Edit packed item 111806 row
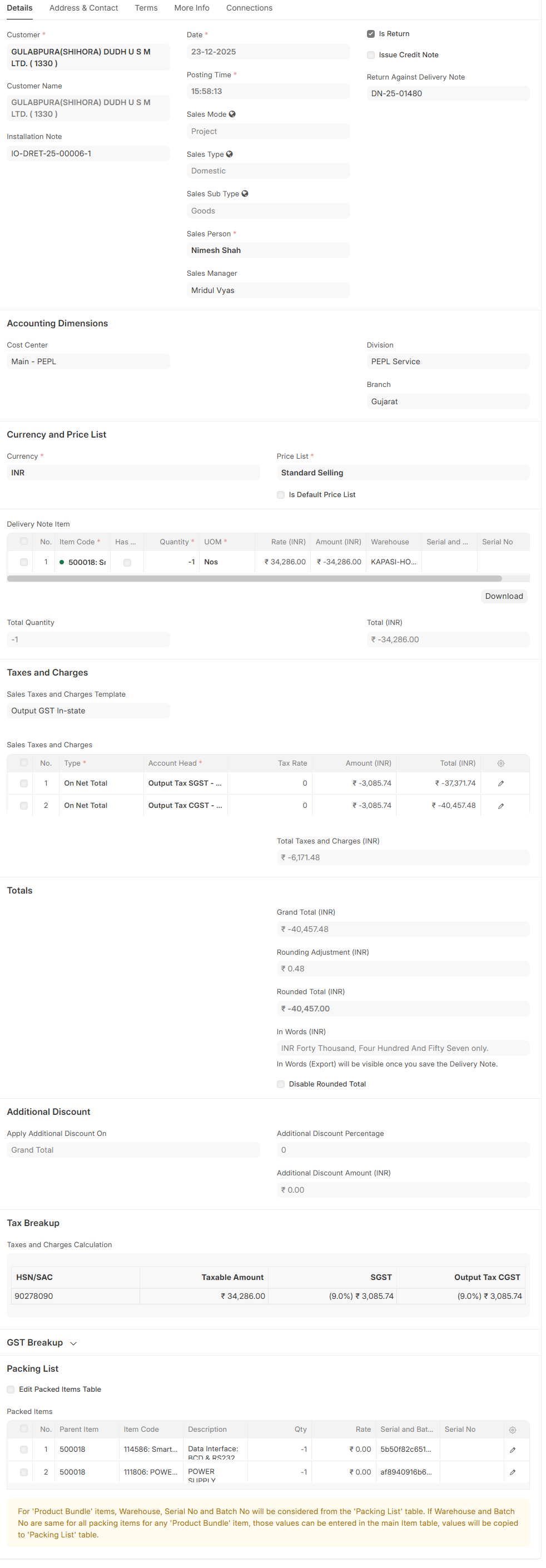 [x=512, y=1472]
